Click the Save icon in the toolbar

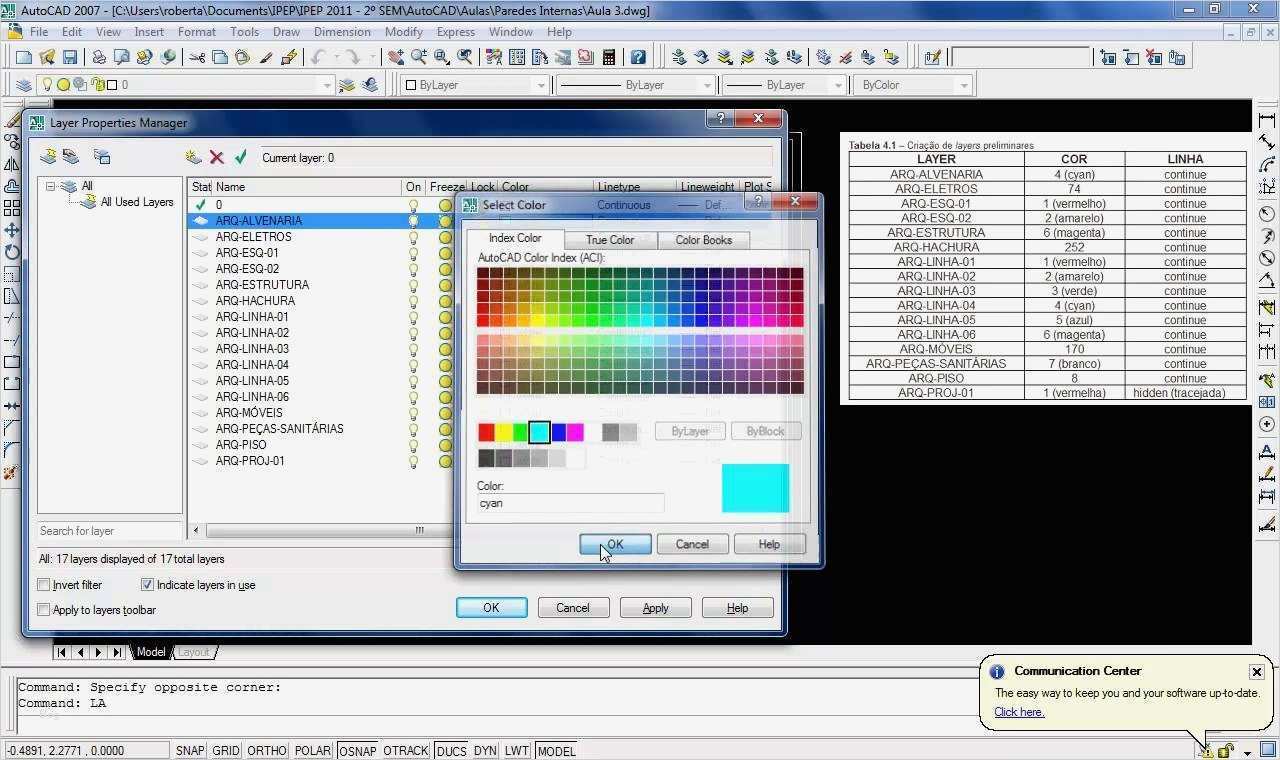[x=70, y=58]
